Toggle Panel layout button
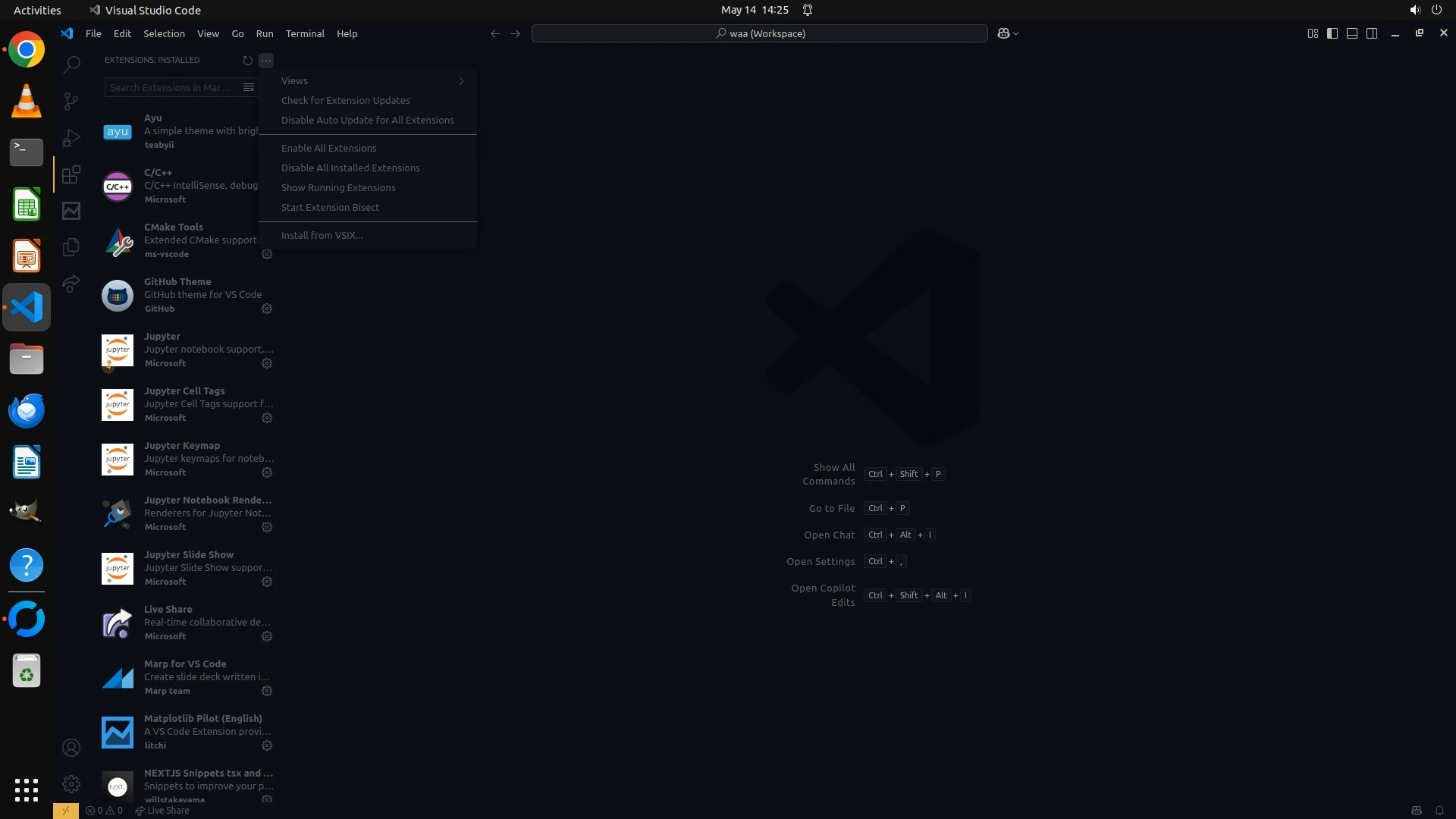This screenshot has width=1456, height=819. click(x=1352, y=33)
